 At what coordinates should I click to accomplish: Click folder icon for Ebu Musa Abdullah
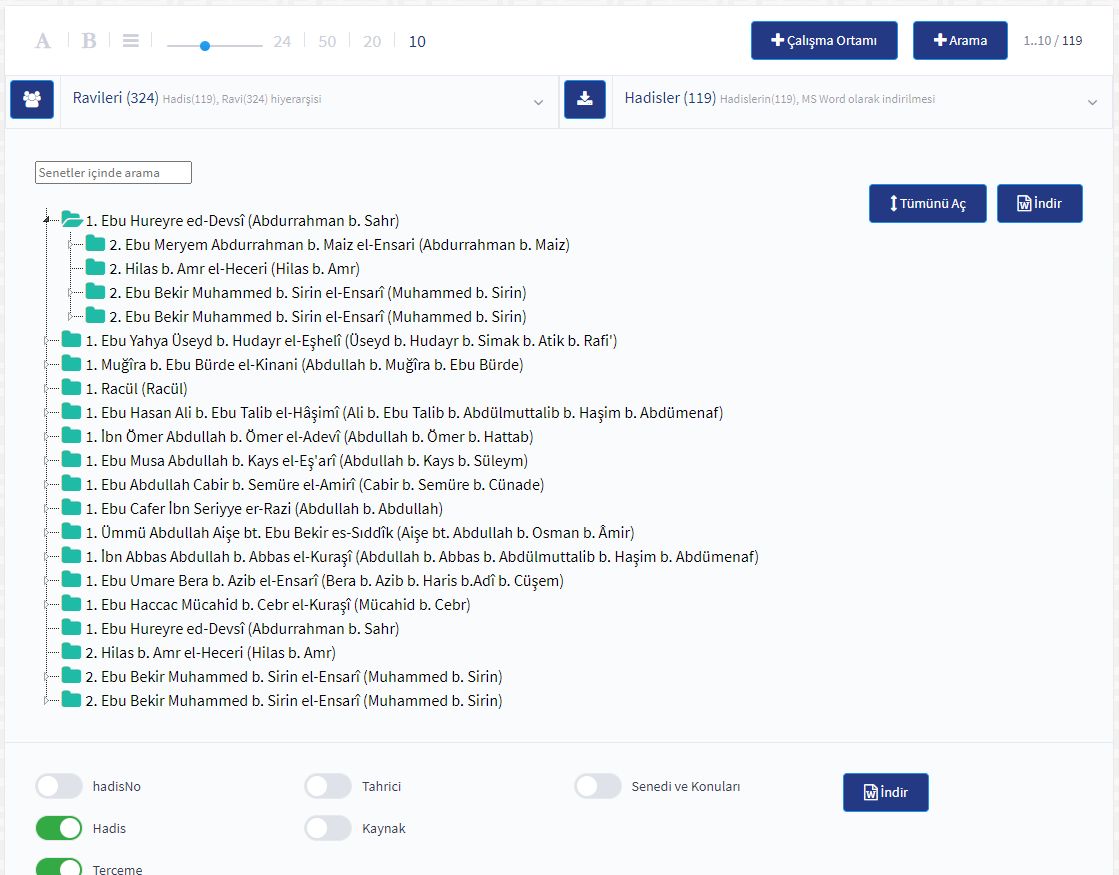coord(71,460)
